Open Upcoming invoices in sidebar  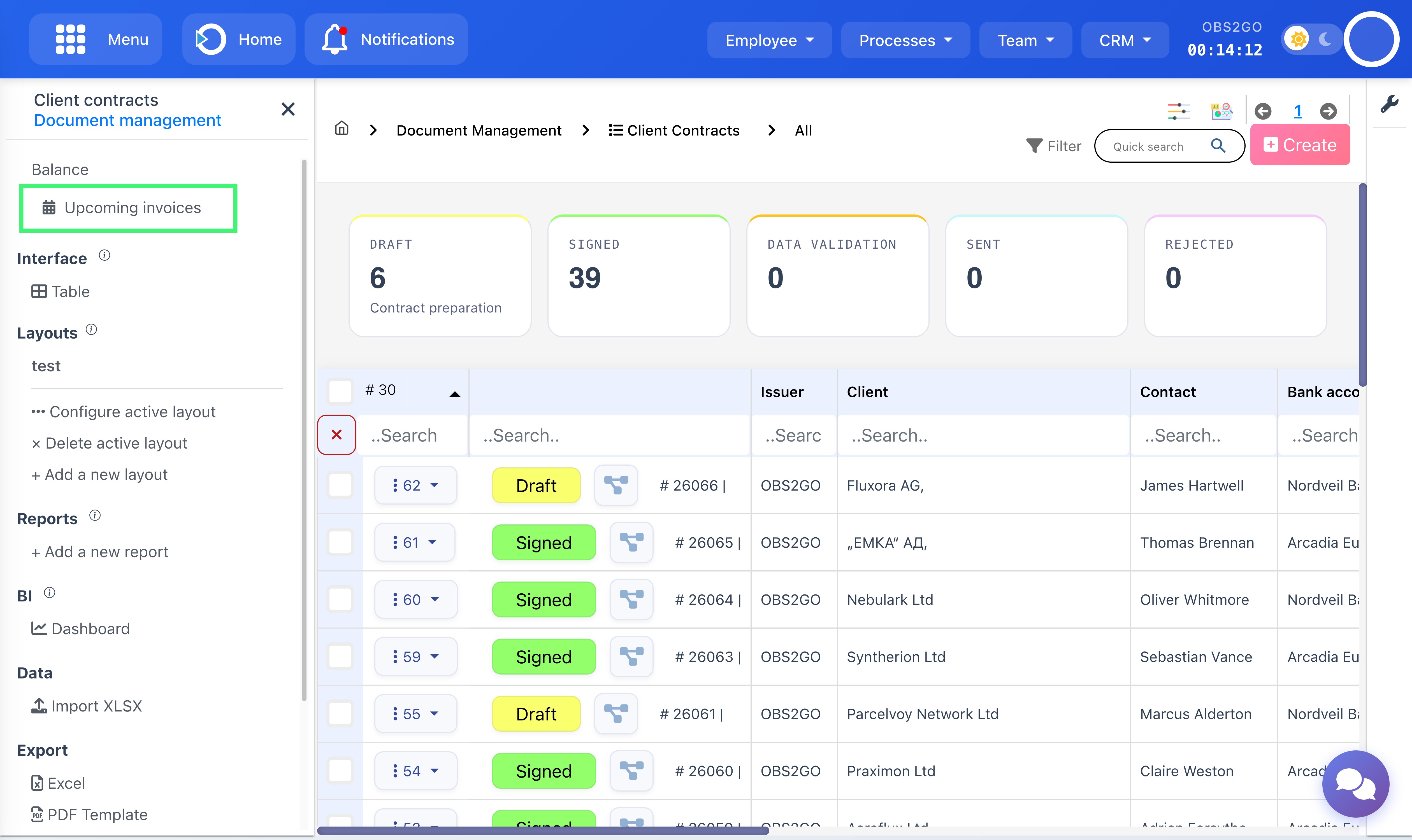[128, 208]
